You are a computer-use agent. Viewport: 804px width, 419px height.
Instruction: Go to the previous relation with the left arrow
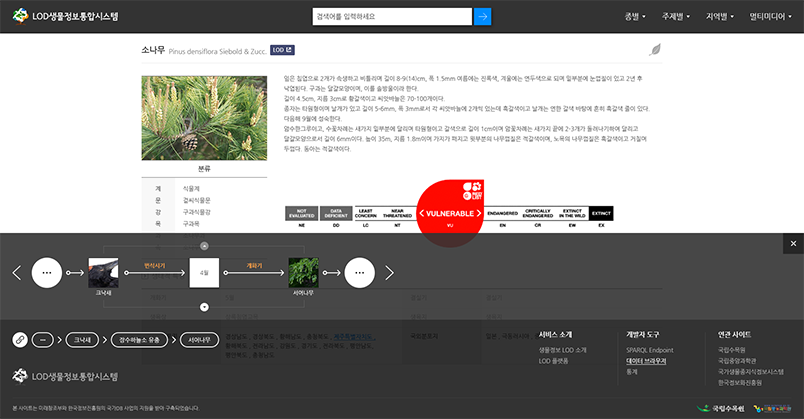click(x=17, y=273)
